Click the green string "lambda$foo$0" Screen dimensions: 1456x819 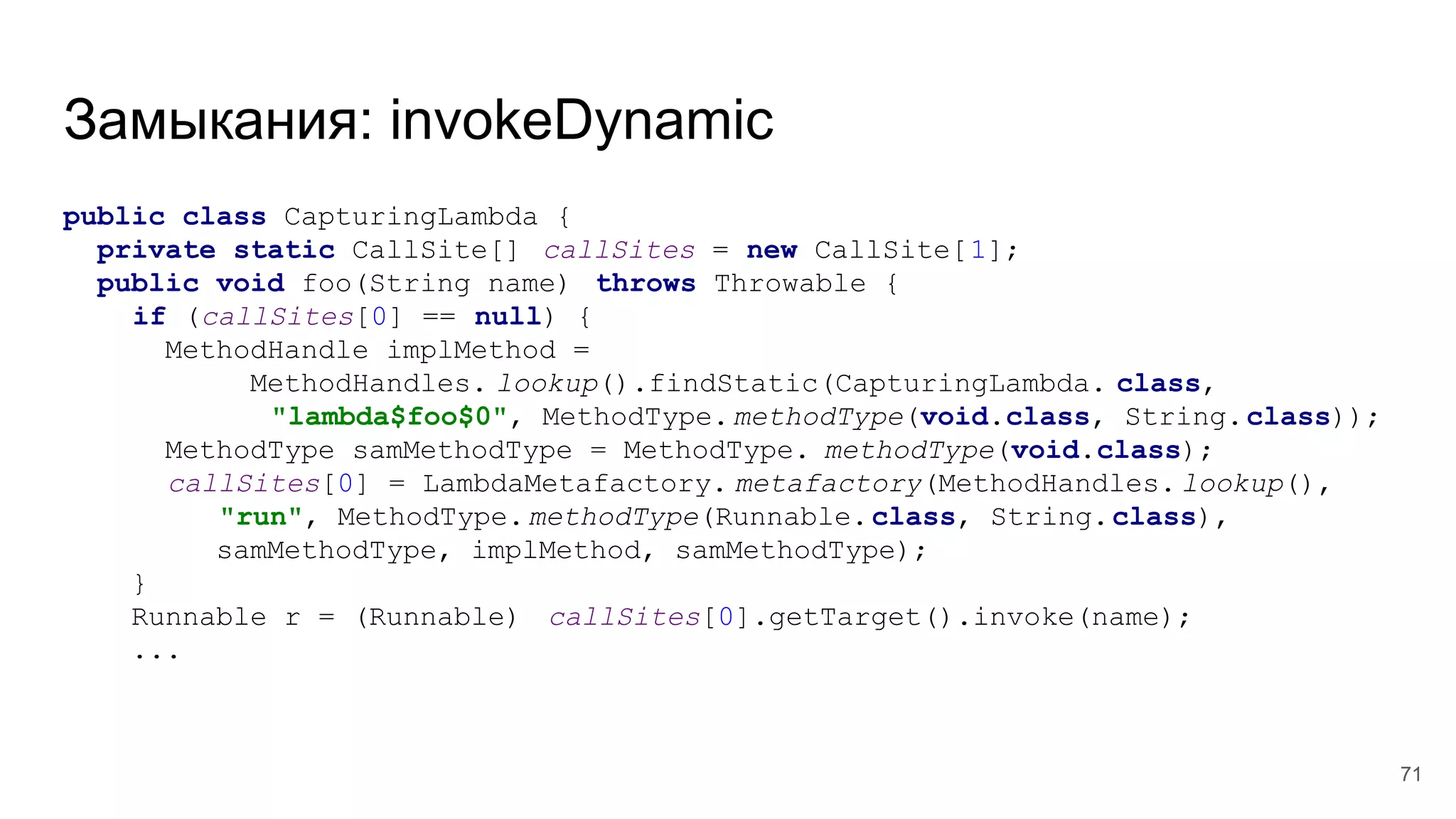click(x=390, y=417)
